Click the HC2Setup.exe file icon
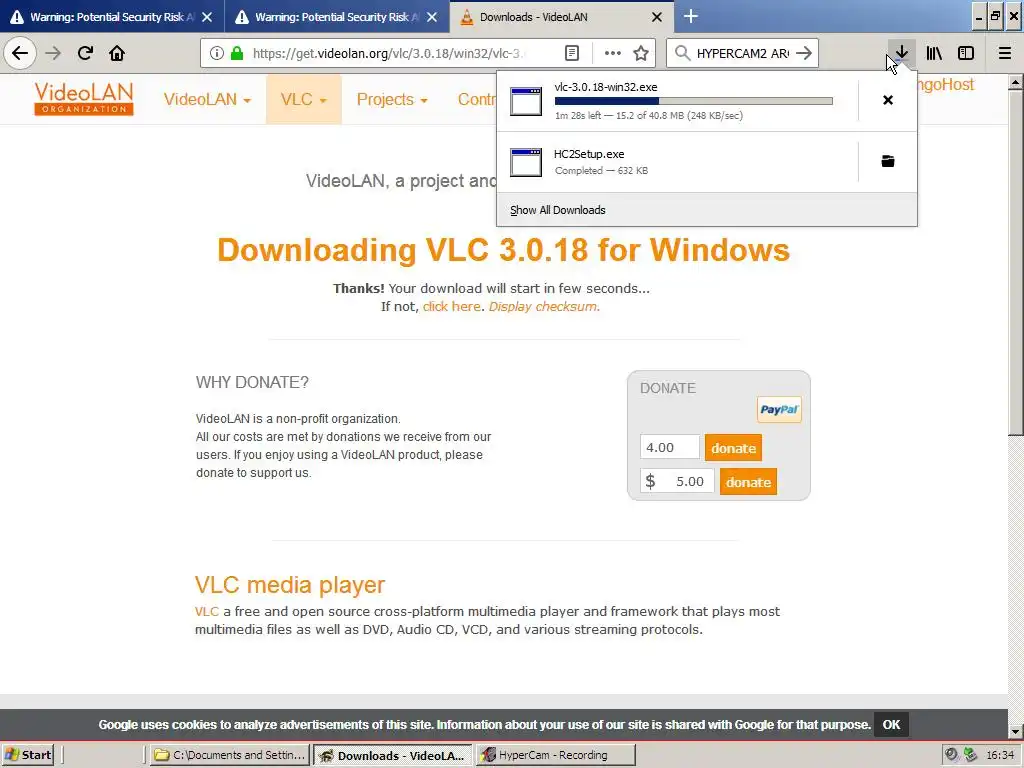Image resolution: width=1024 pixels, height=768 pixels. pyautogui.click(x=526, y=163)
